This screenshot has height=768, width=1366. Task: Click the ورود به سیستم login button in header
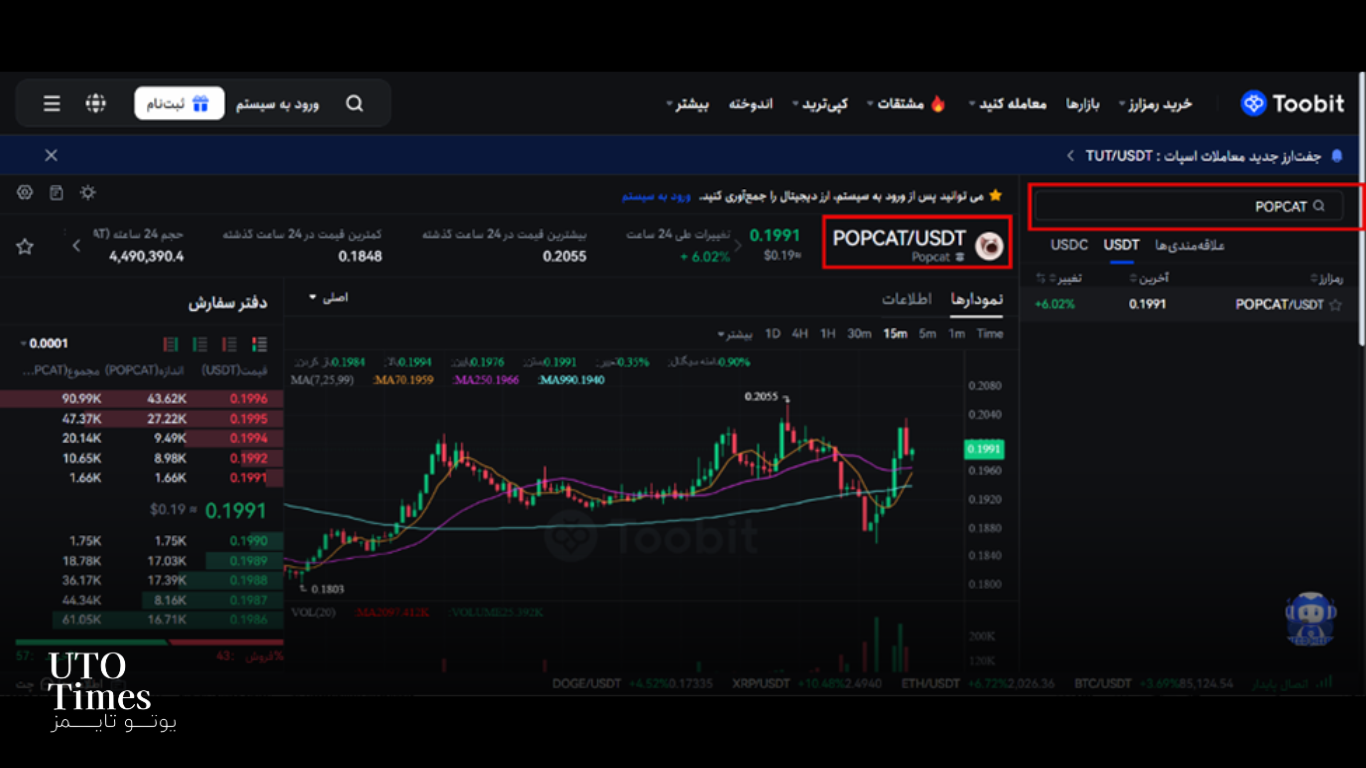[278, 104]
